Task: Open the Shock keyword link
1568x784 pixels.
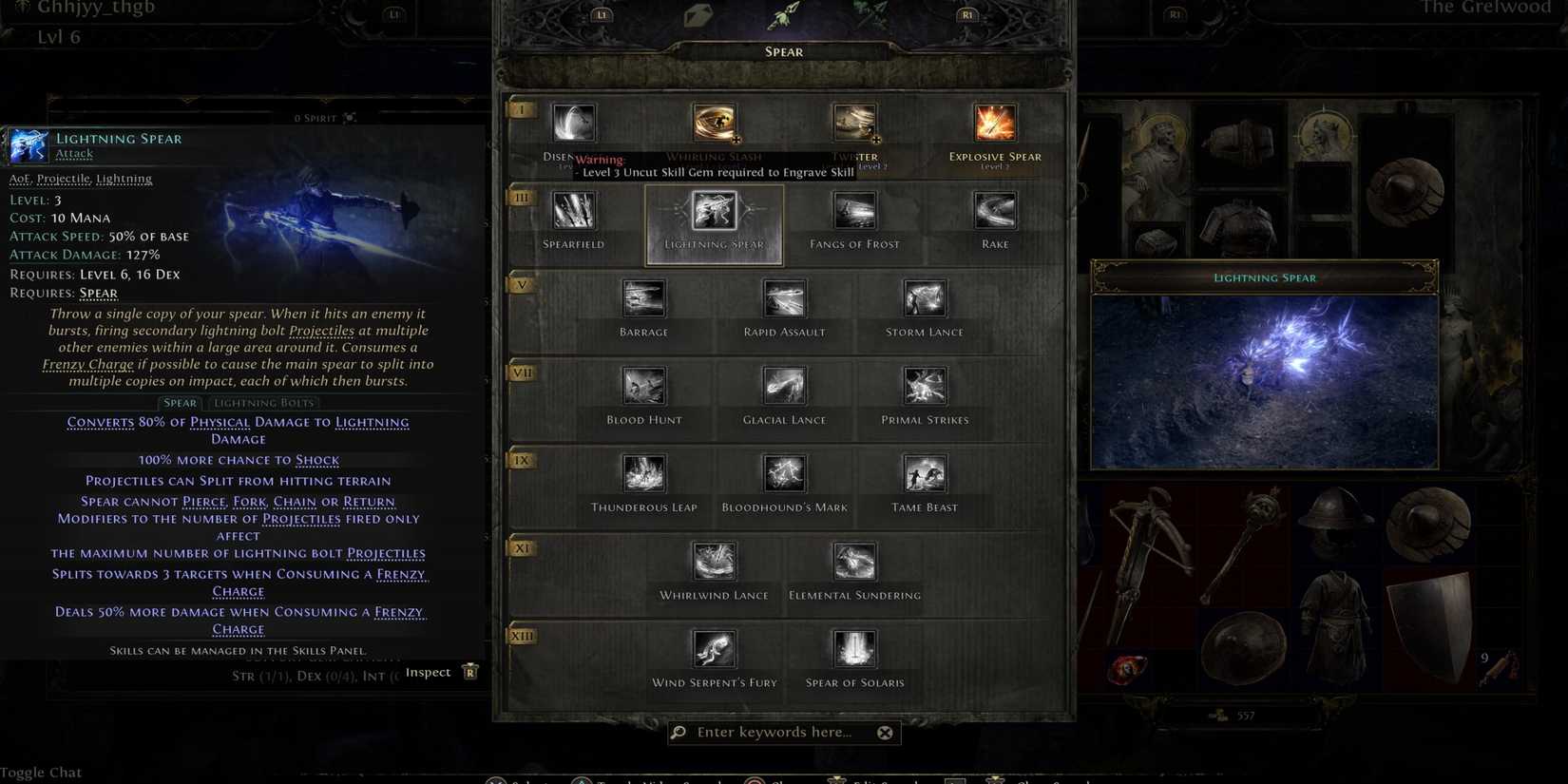Action: coord(317,460)
